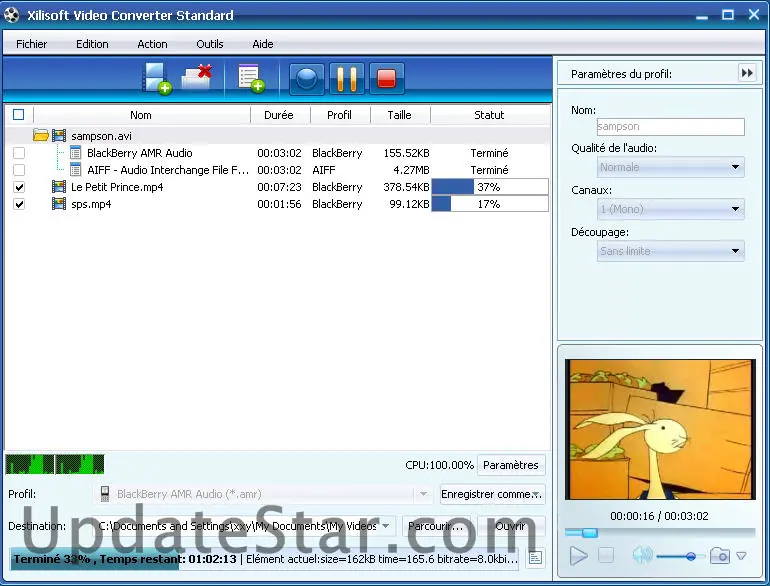Image resolution: width=770 pixels, height=586 pixels.
Task: Open the Fichier menu
Action: [x=32, y=44]
